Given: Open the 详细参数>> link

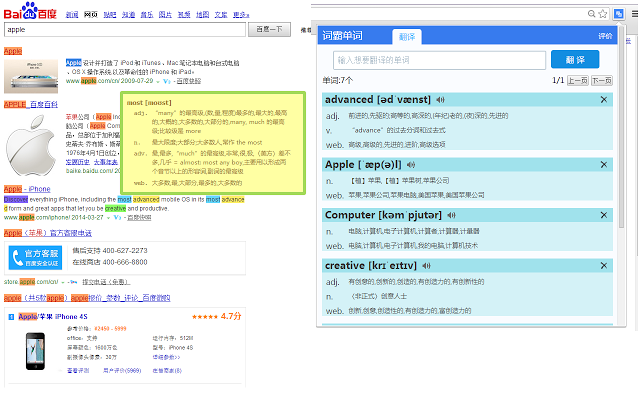Looking at the screenshot, I should [166, 357].
